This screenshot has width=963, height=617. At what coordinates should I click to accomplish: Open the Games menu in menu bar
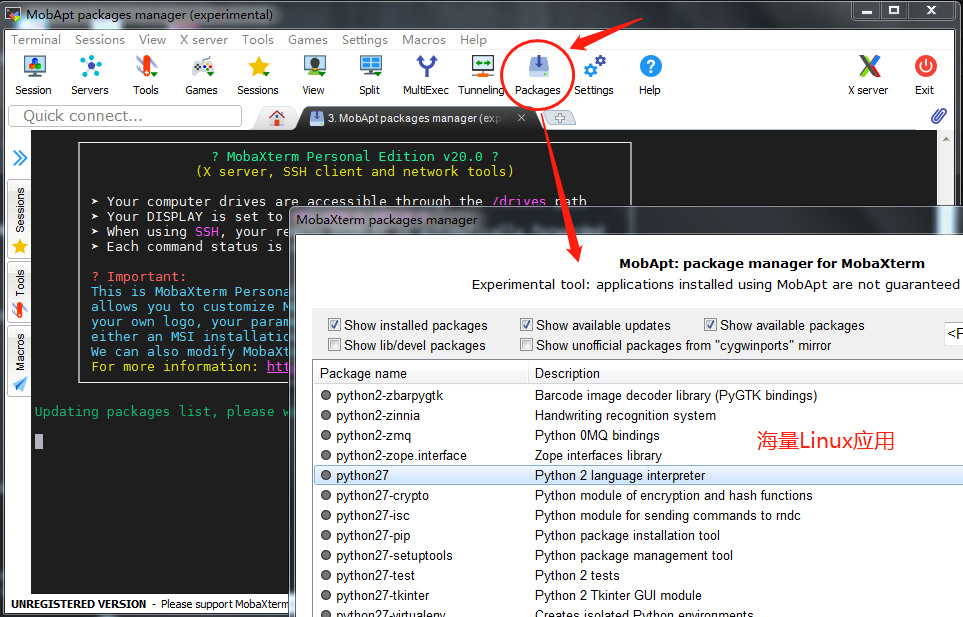308,40
